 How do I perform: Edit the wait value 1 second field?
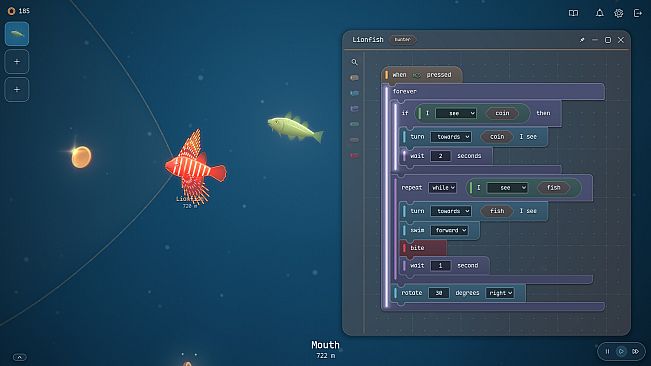[440, 266]
